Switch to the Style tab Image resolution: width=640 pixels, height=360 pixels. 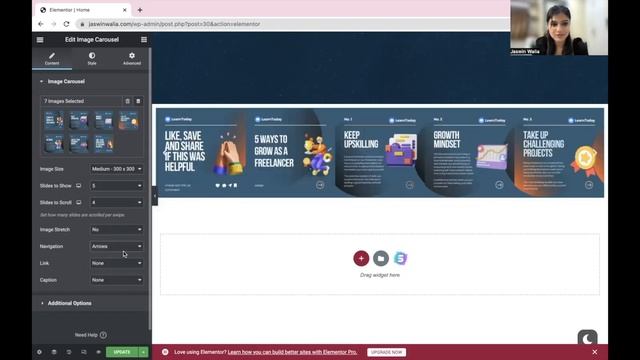point(92,59)
